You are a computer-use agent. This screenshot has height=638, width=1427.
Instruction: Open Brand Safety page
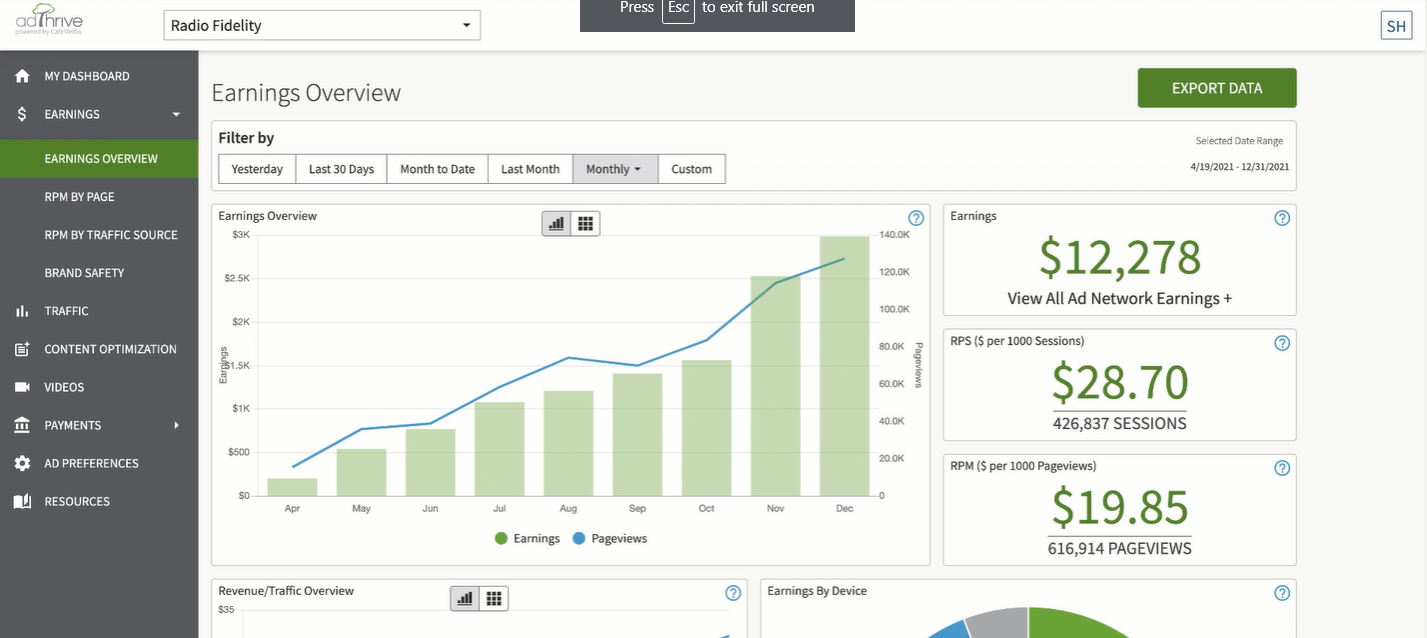click(84, 273)
